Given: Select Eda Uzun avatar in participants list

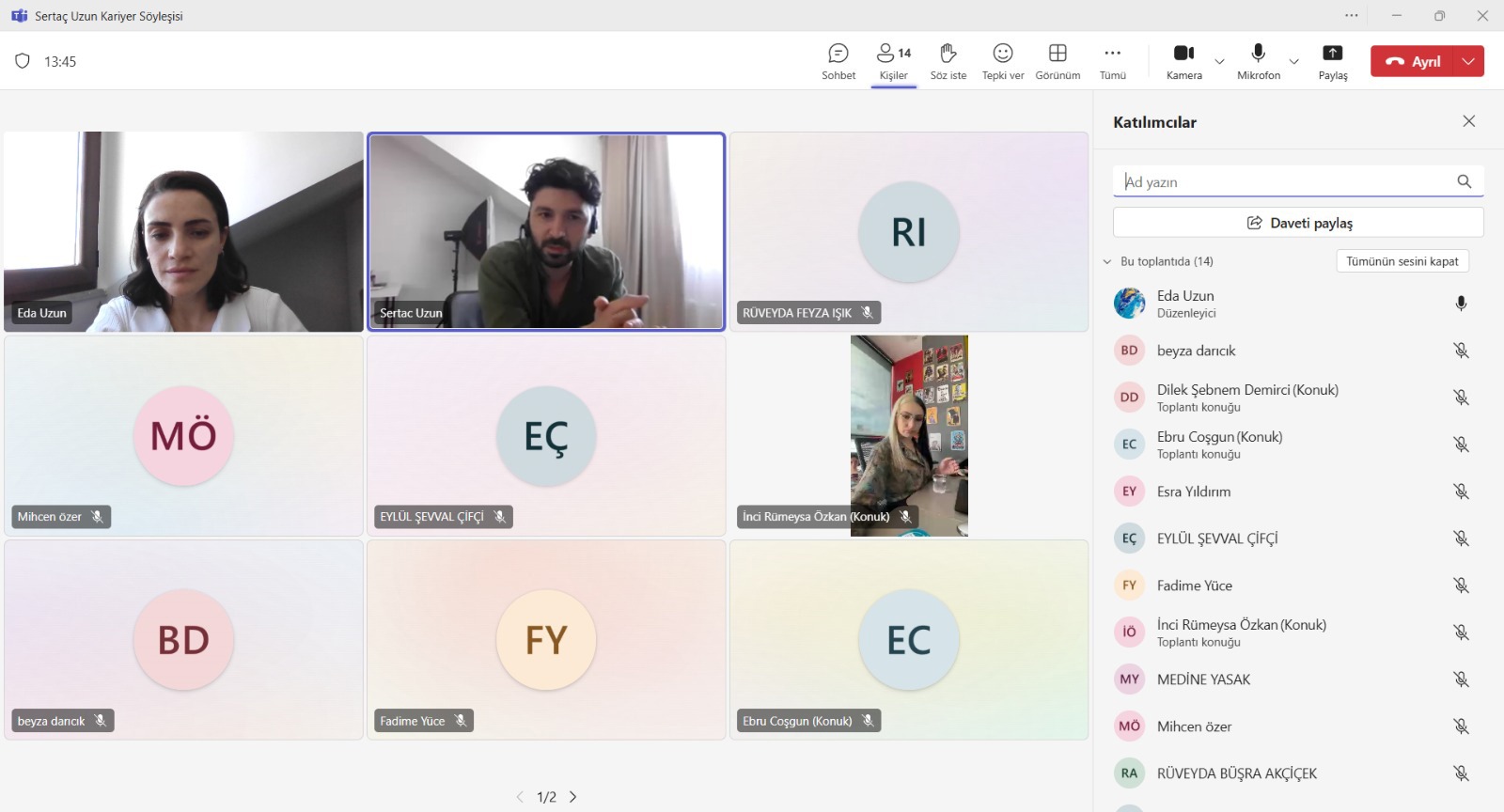Looking at the screenshot, I should pos(1129,304).
